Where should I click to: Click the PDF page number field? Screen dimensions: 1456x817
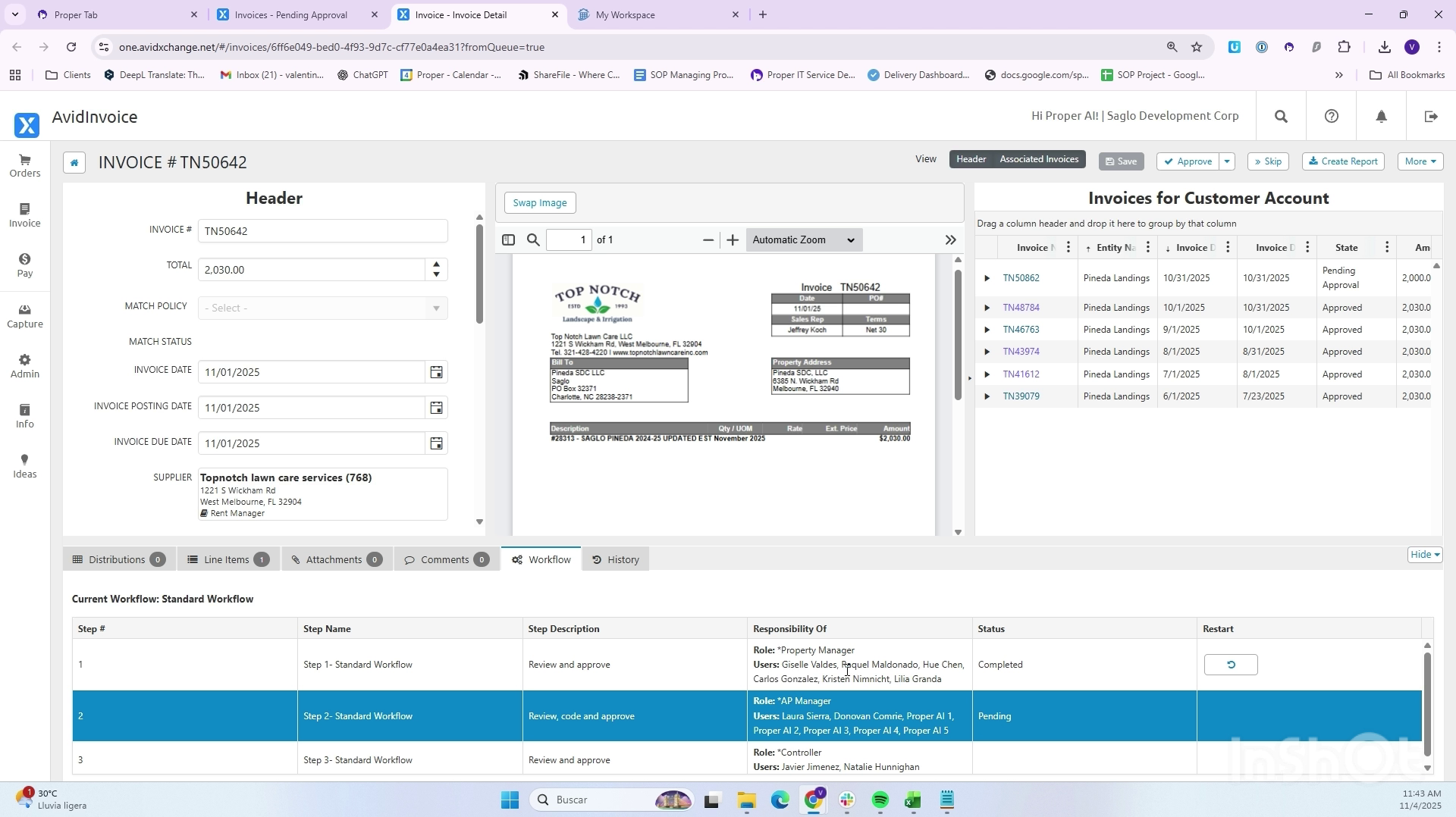(570, 240)
